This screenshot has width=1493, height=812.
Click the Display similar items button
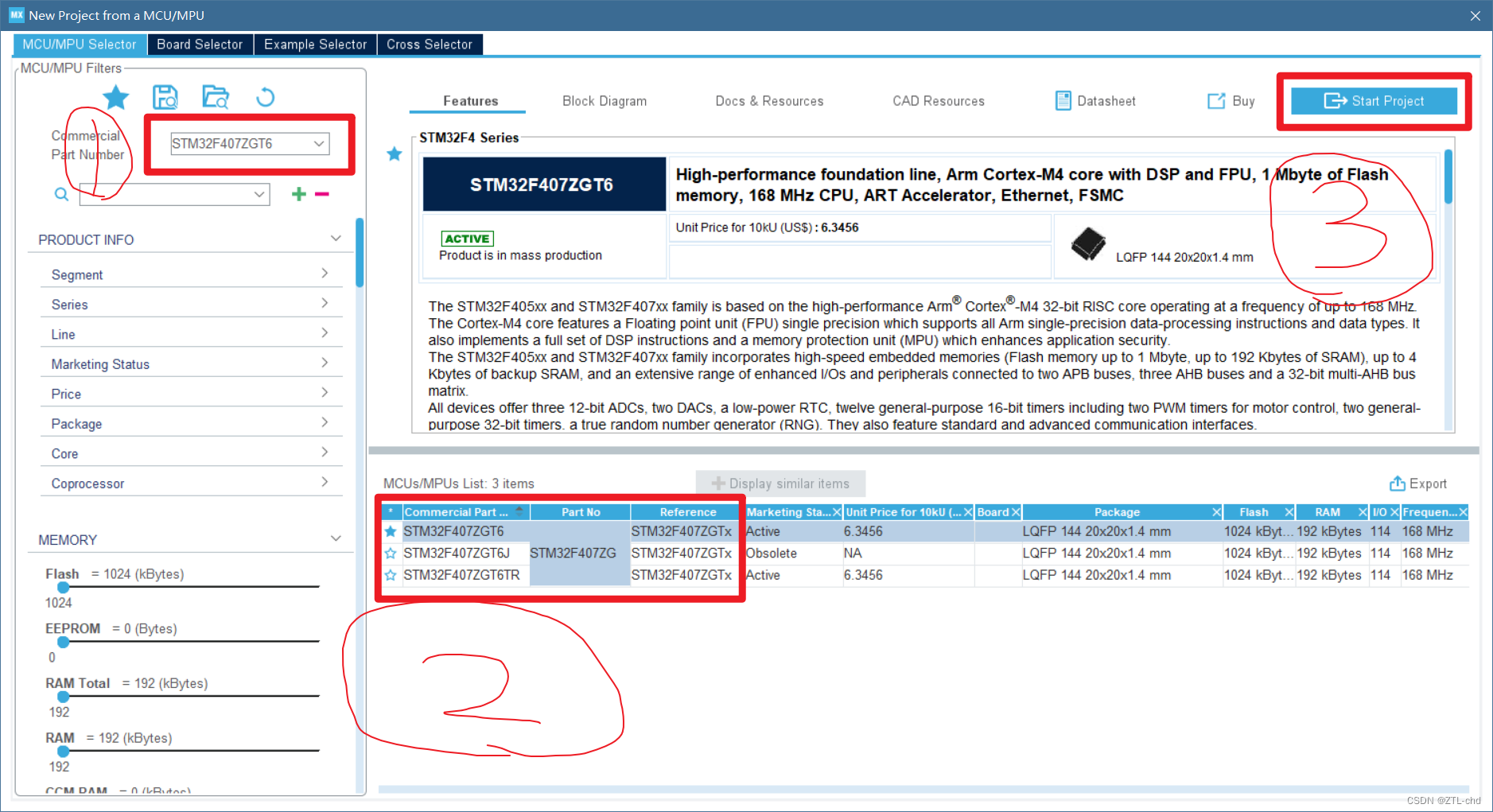pos(780,484)
